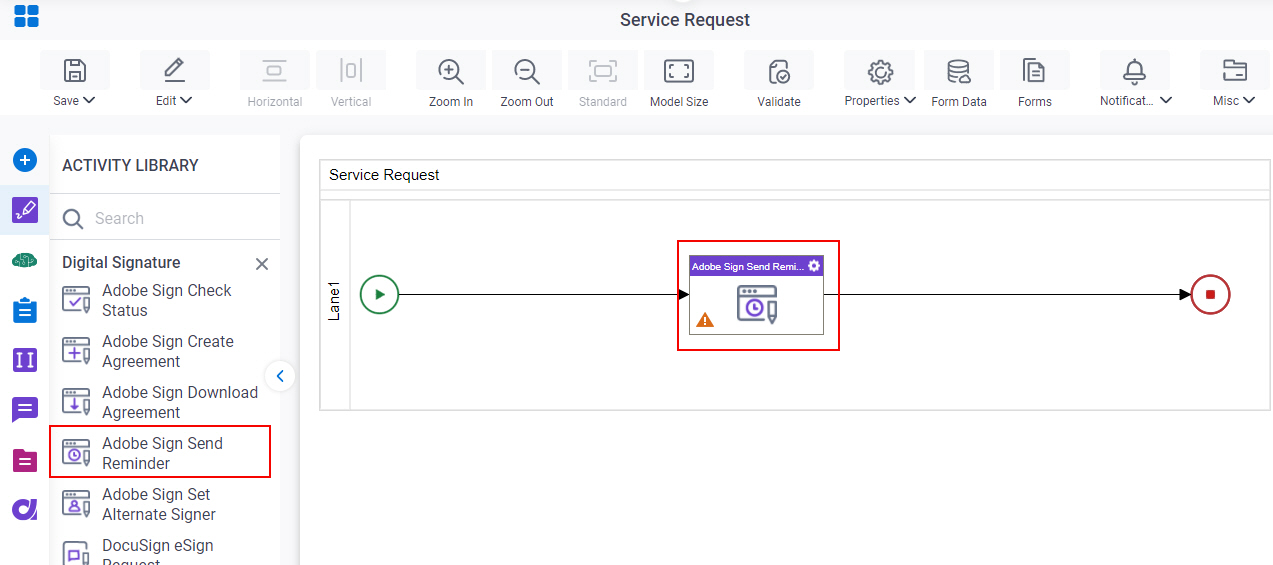Select DocuSign eSign Request activity
The height and width of the screenshot is (565, 1273).
point(160,552)
